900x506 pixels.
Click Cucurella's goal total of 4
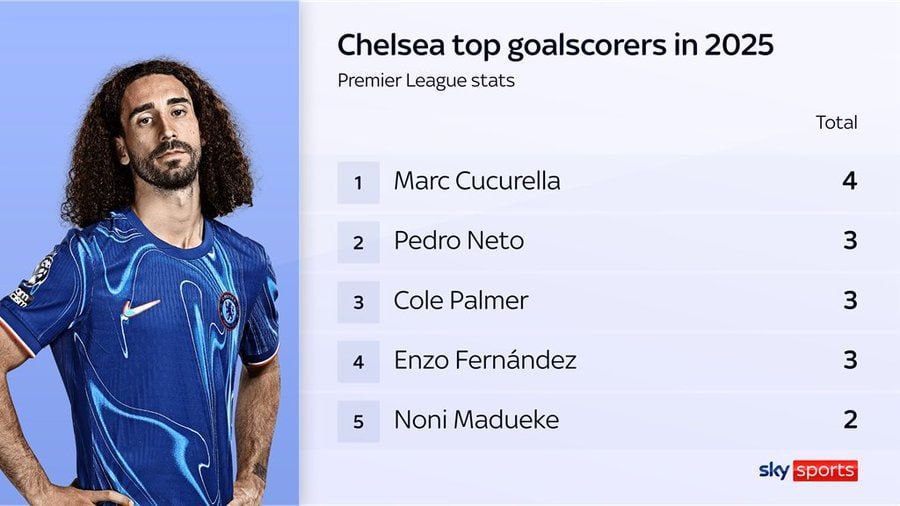(849, 181)
